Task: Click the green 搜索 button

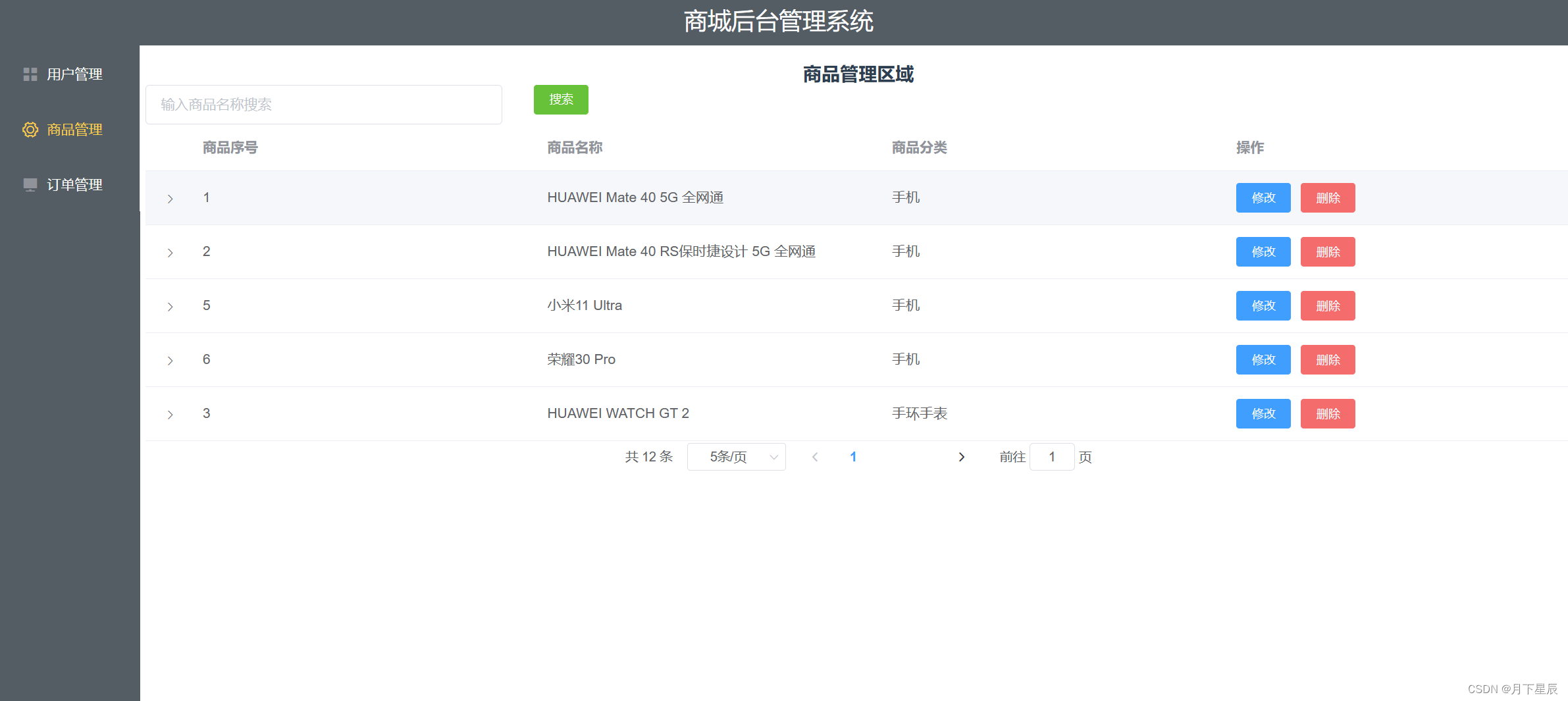Action: click(560, 99)
